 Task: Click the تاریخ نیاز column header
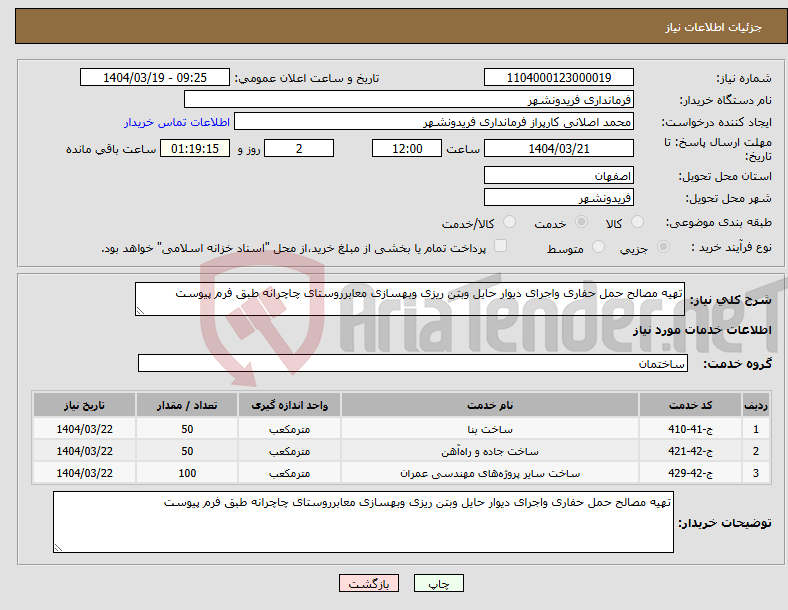[84, 405]
